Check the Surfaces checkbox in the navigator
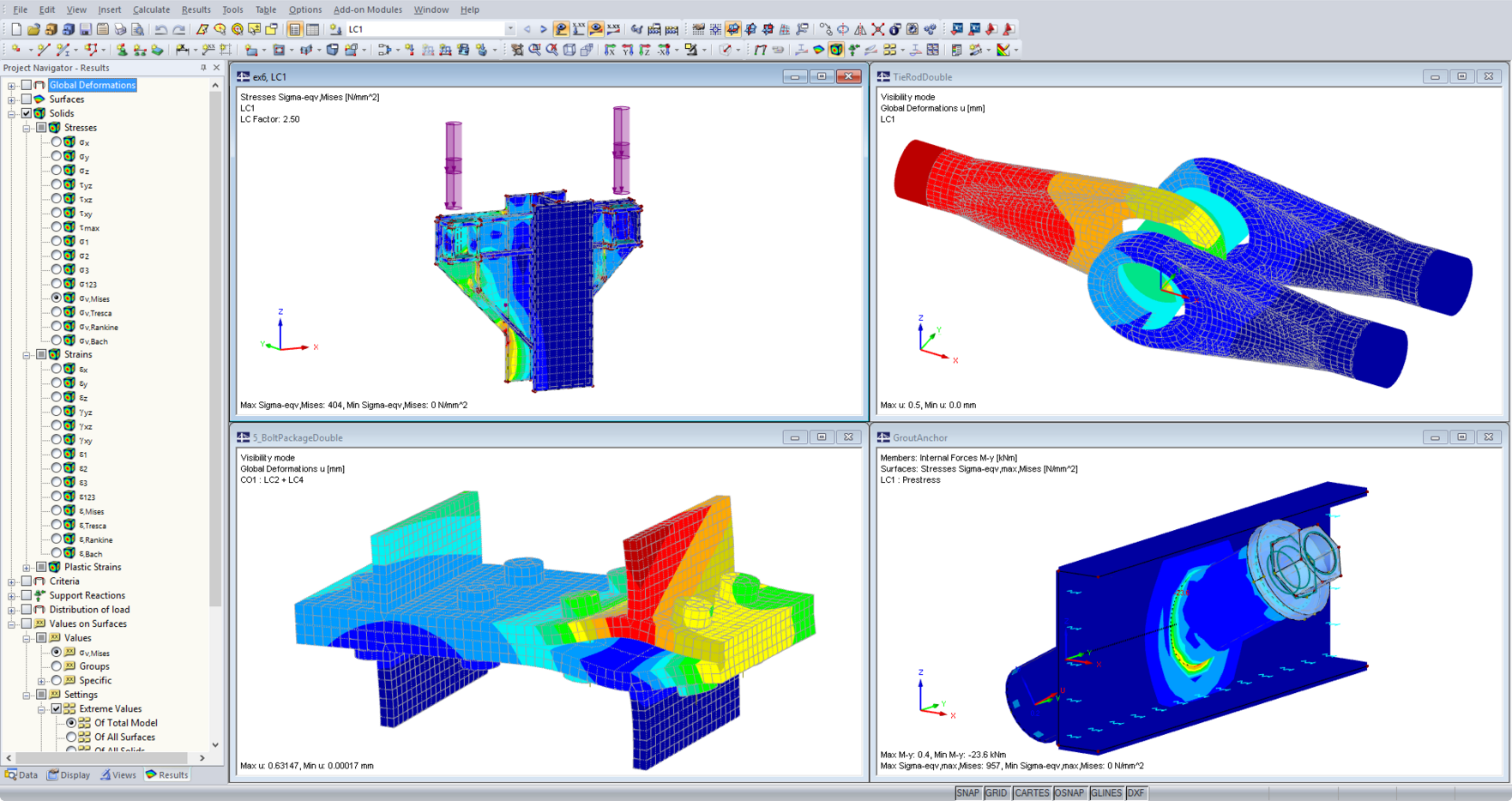The width and height of the screenshot is (1512, 801). click(27, 99)
